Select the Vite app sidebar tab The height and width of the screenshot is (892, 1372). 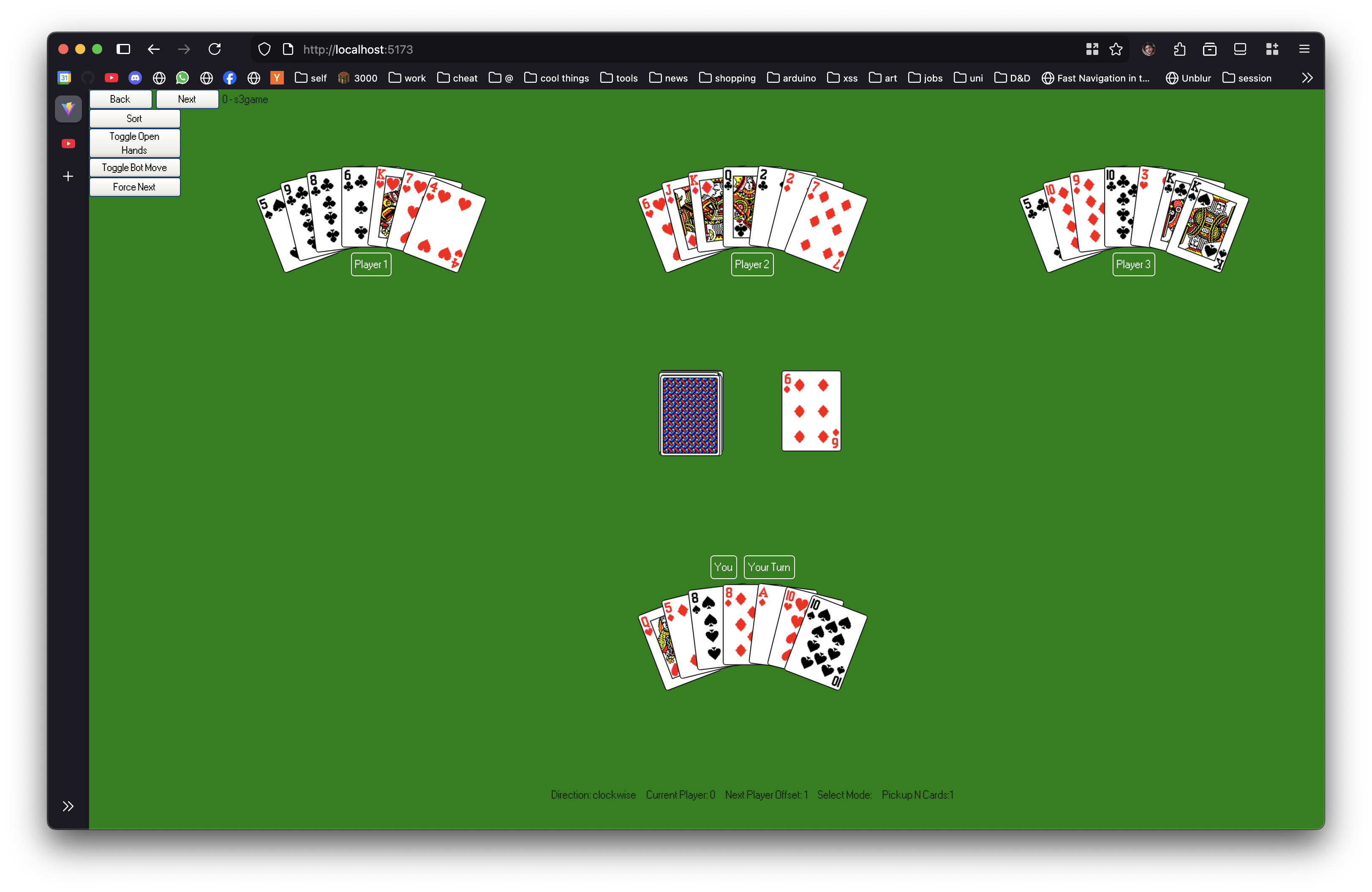[68, 108]
